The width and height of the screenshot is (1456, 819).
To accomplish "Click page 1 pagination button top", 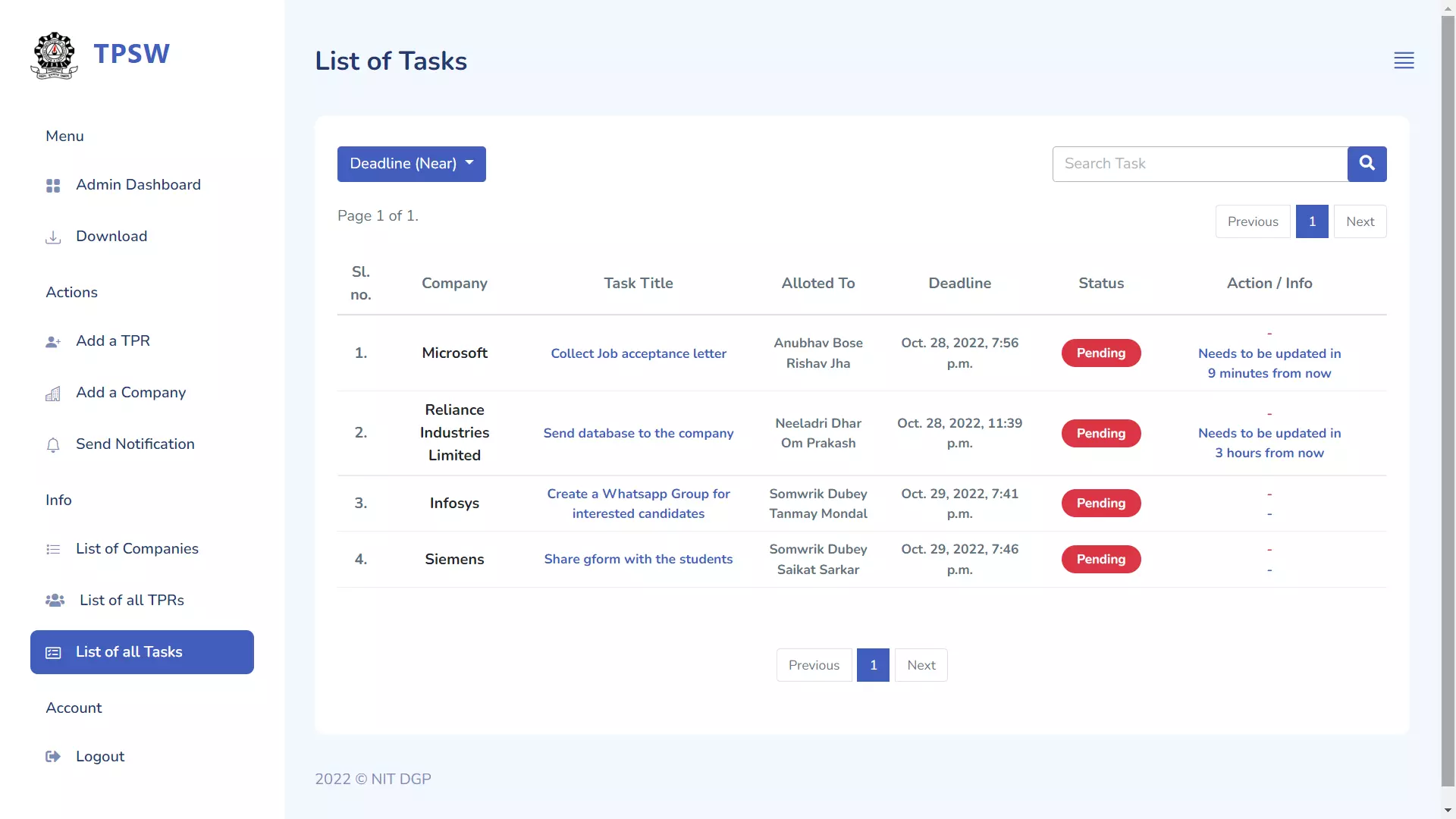I will (1312, 221).
